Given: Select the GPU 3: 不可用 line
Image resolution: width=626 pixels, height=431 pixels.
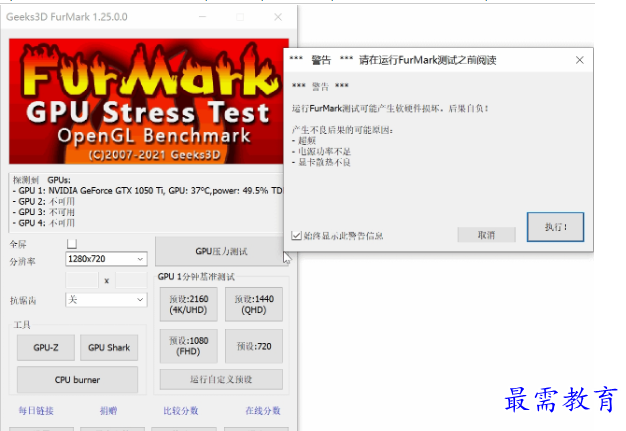Looking at the screenshot, I should [x=44, y=212].
